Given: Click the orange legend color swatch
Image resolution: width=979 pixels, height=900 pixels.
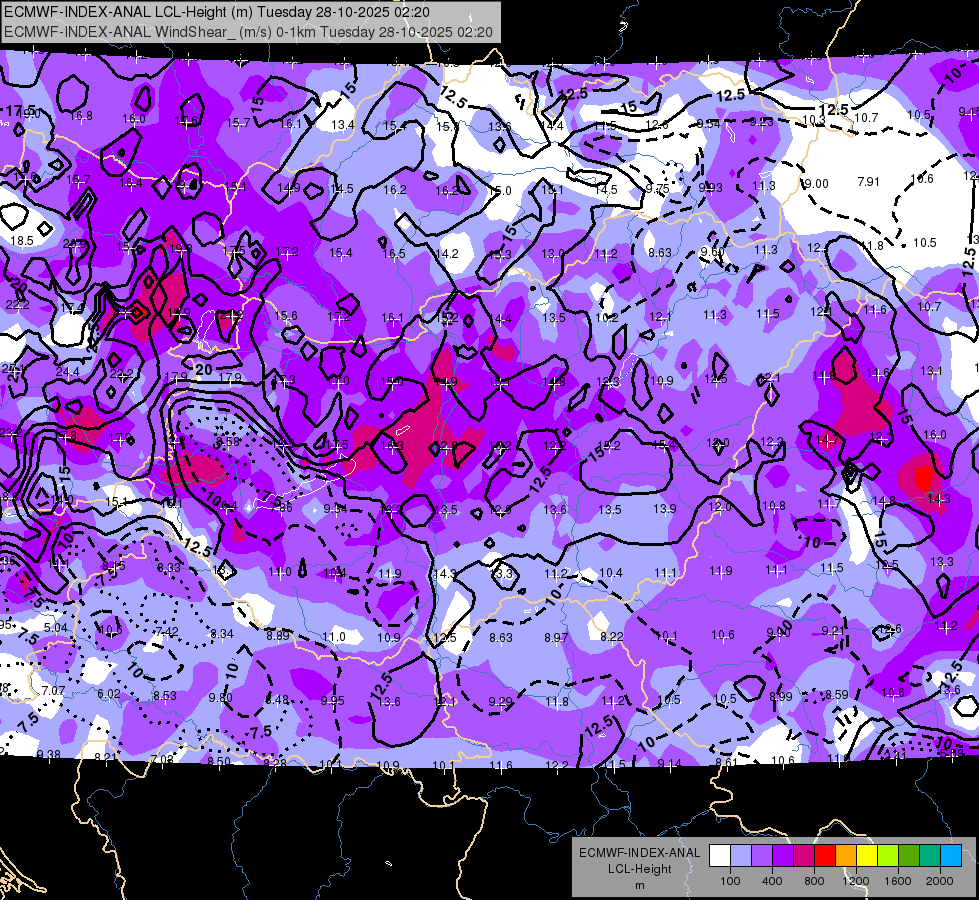Looking at the screenshot, I should pyautogui.click(x=845, y=856).
